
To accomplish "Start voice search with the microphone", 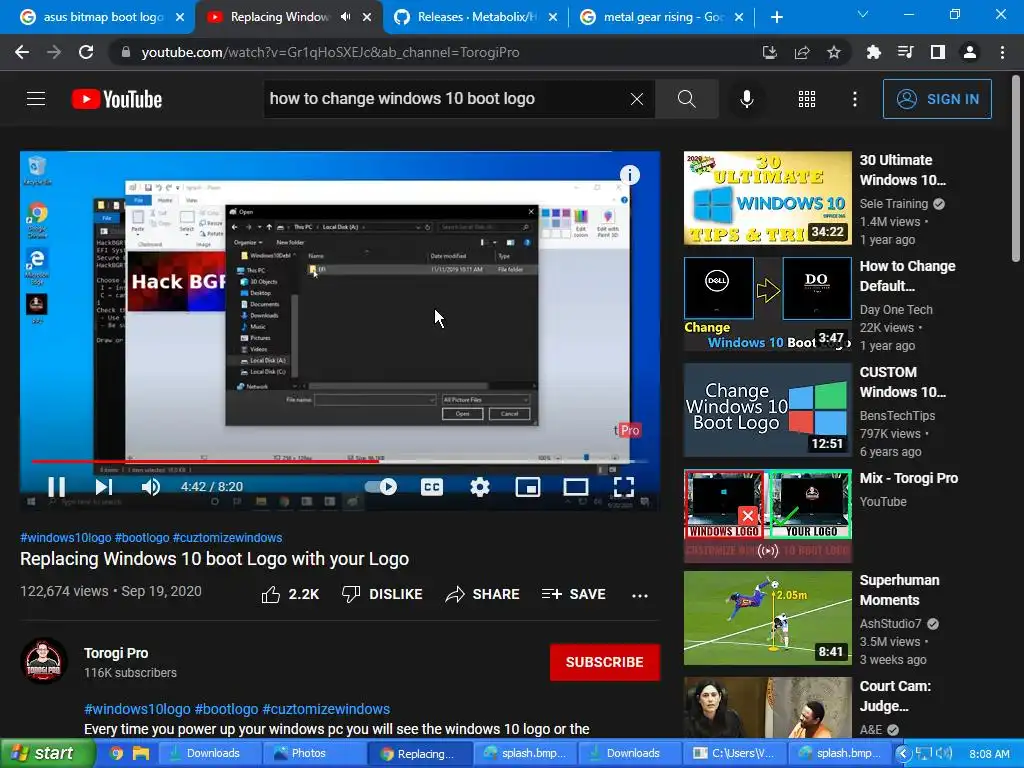I will 747,99.
